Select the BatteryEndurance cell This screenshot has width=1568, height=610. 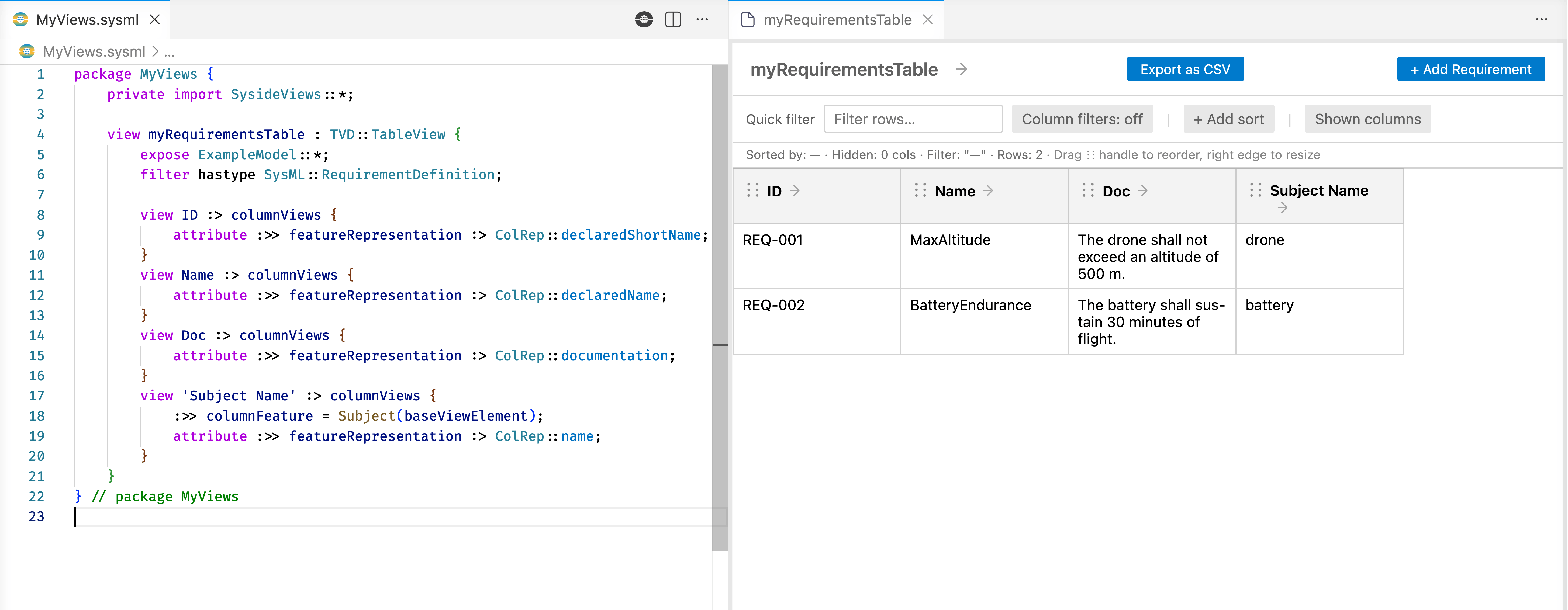(984, 321)
